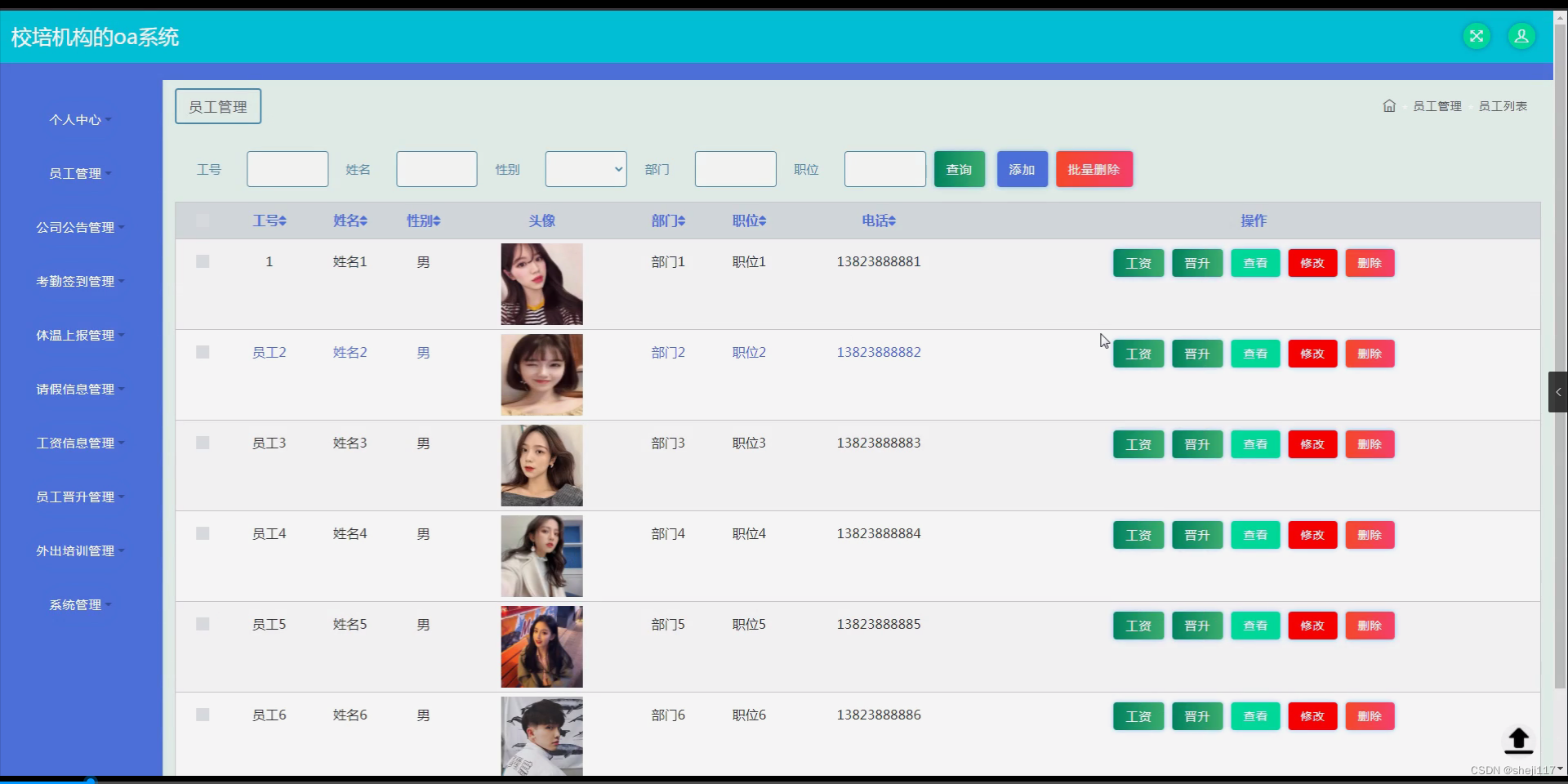Click the 添加 button to add employee
This screenshot has width=1568, height=784.
point(1022,169)
